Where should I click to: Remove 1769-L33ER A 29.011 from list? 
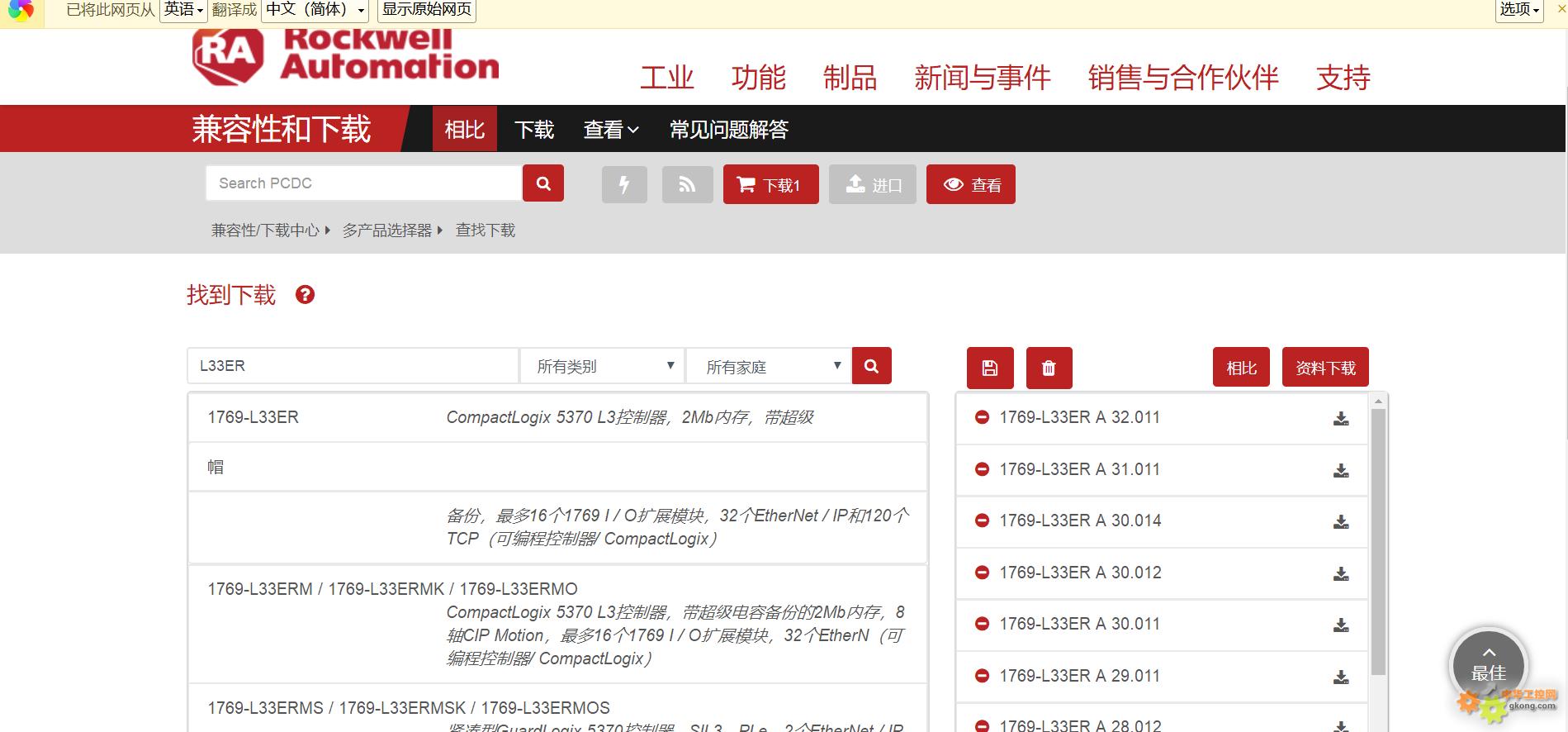tap(982, 676)
